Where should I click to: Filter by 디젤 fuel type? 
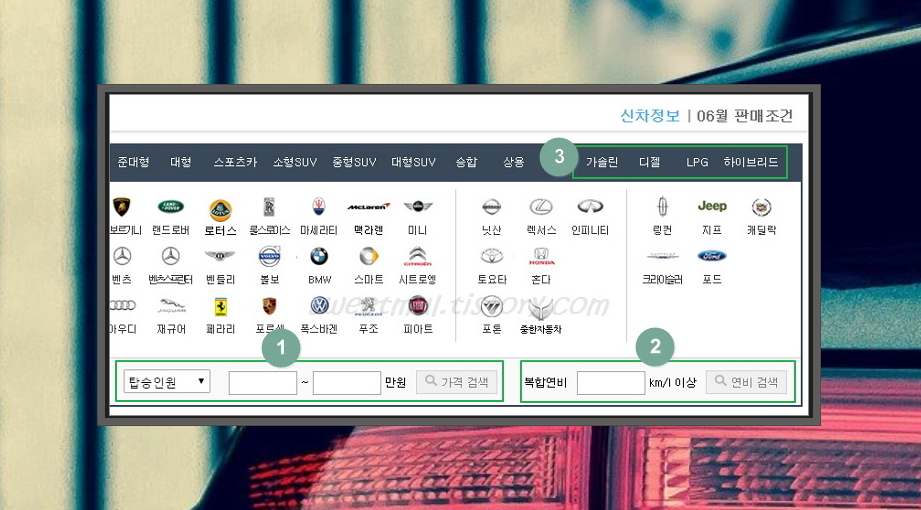click(x=650, y=162)
